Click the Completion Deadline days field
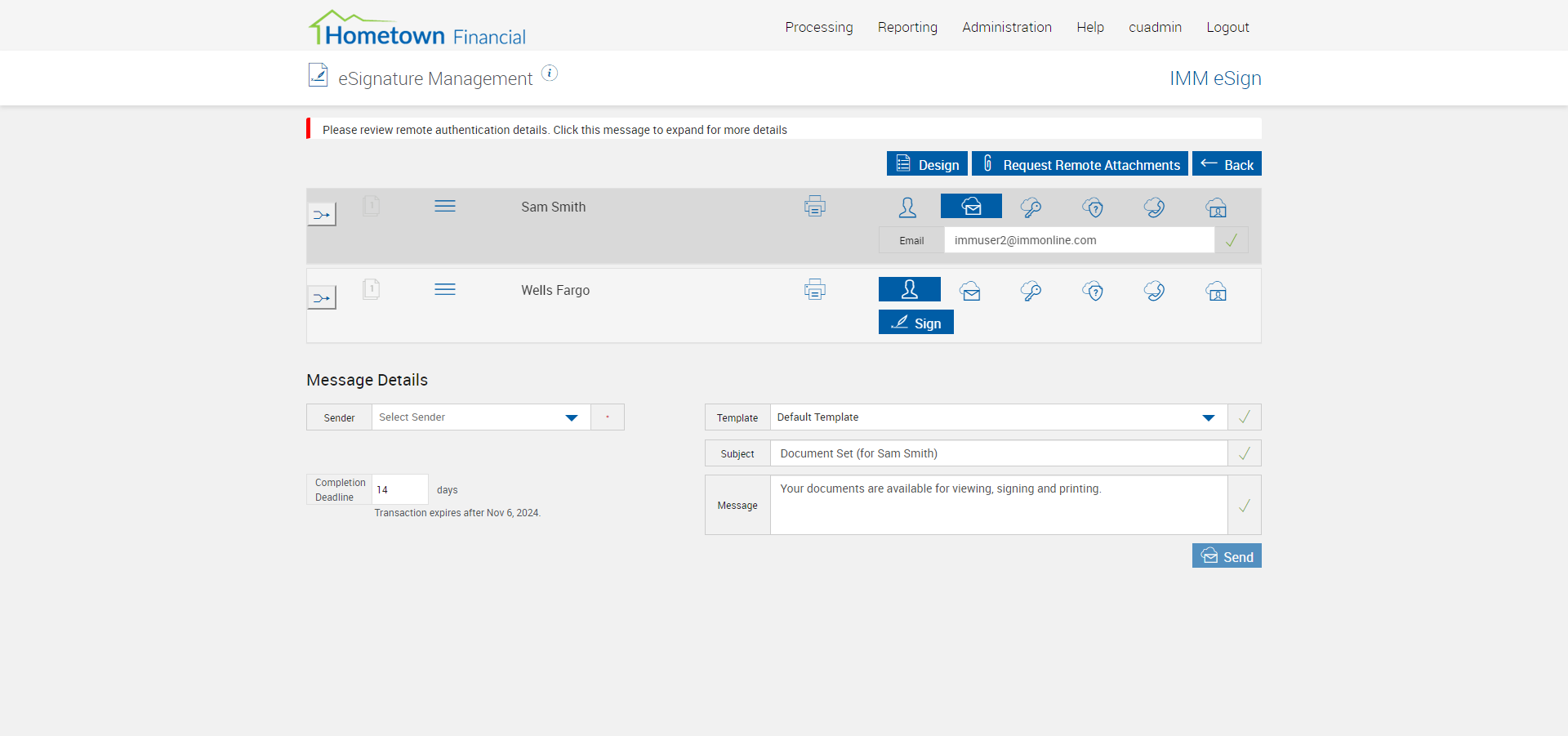Screen dimensions: 1568x736 [400, 489]
